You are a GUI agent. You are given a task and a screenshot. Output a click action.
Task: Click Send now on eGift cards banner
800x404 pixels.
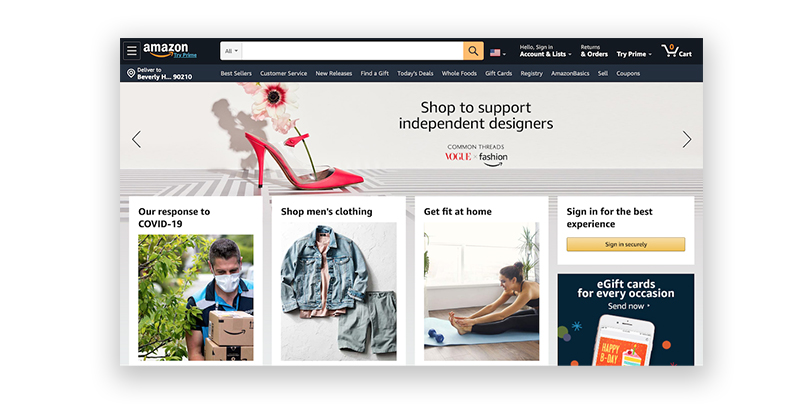tap(628, 306)
